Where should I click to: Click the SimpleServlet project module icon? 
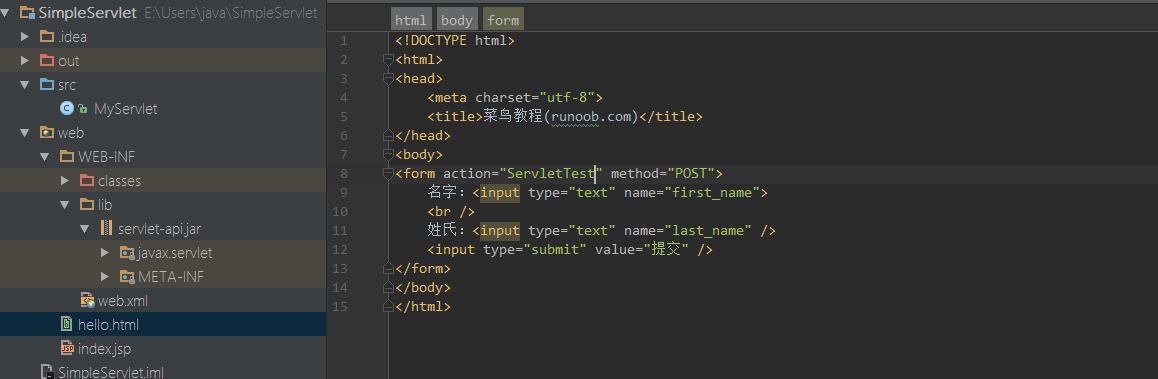[27, 13]
